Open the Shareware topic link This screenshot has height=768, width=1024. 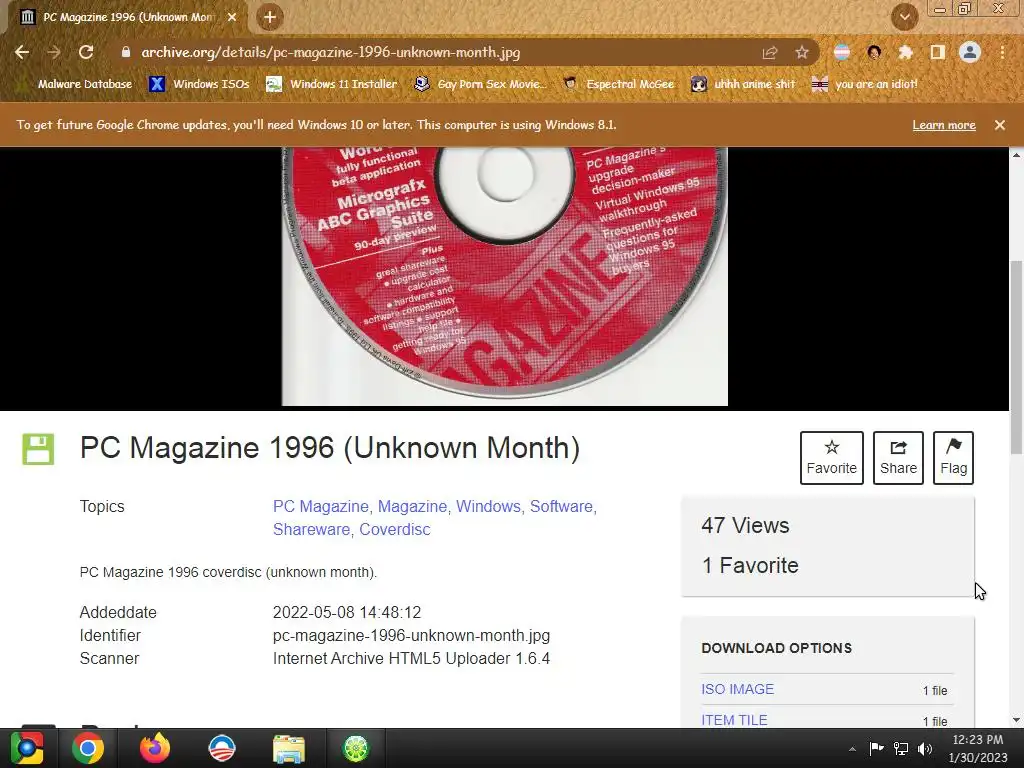[x=312, y=530]
